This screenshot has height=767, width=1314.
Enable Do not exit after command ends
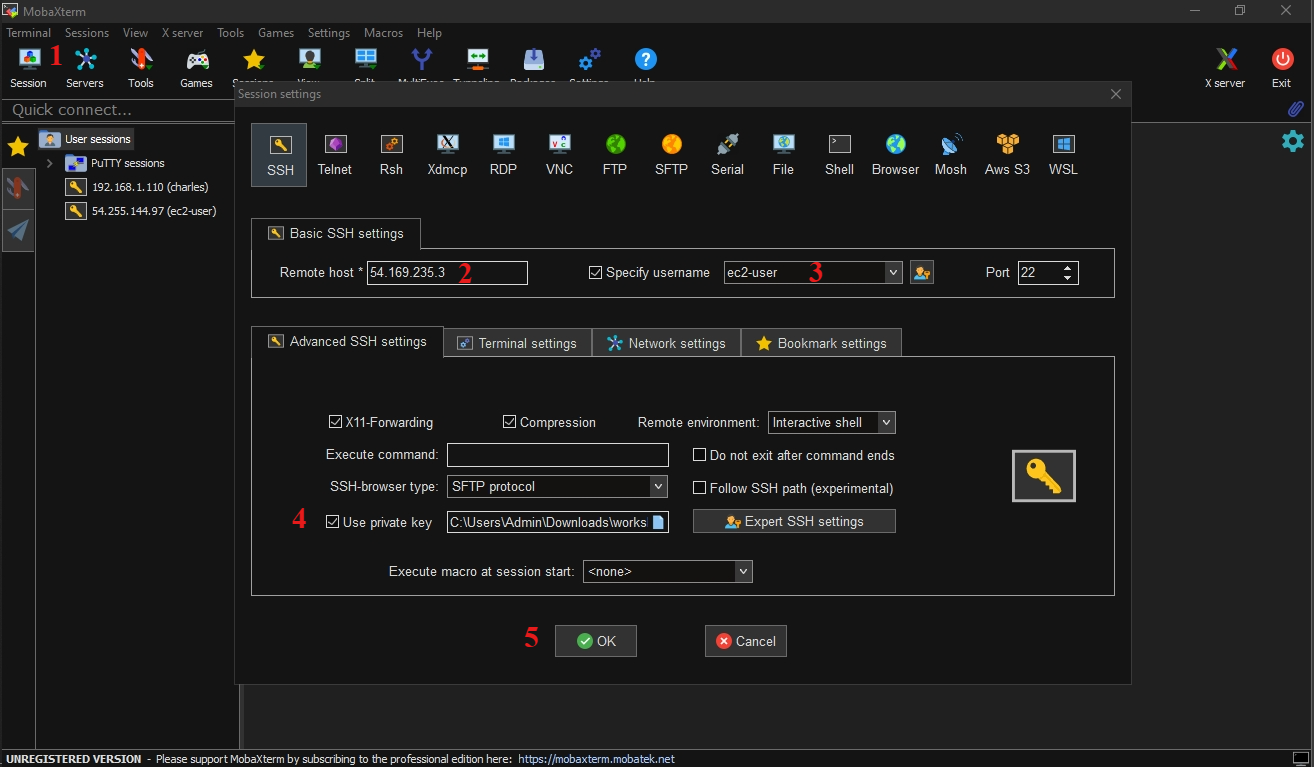(700, 455)
